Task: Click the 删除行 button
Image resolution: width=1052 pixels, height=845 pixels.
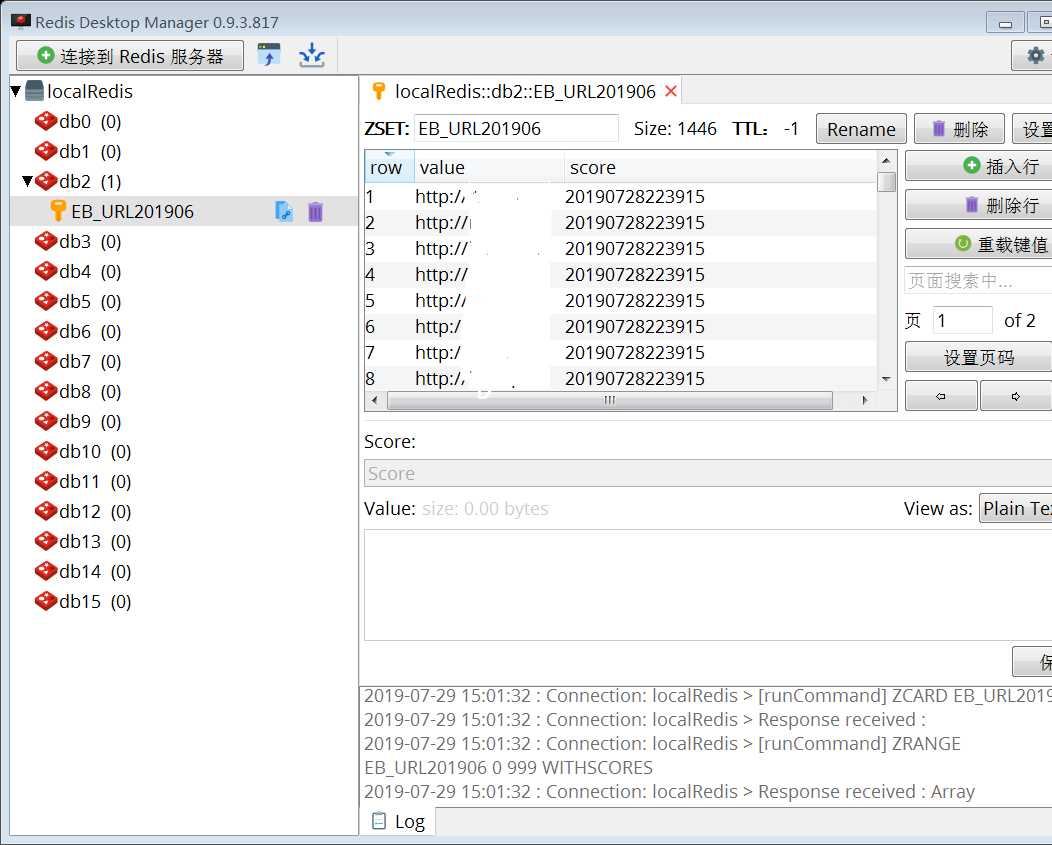Action: [x=979, y=205]
